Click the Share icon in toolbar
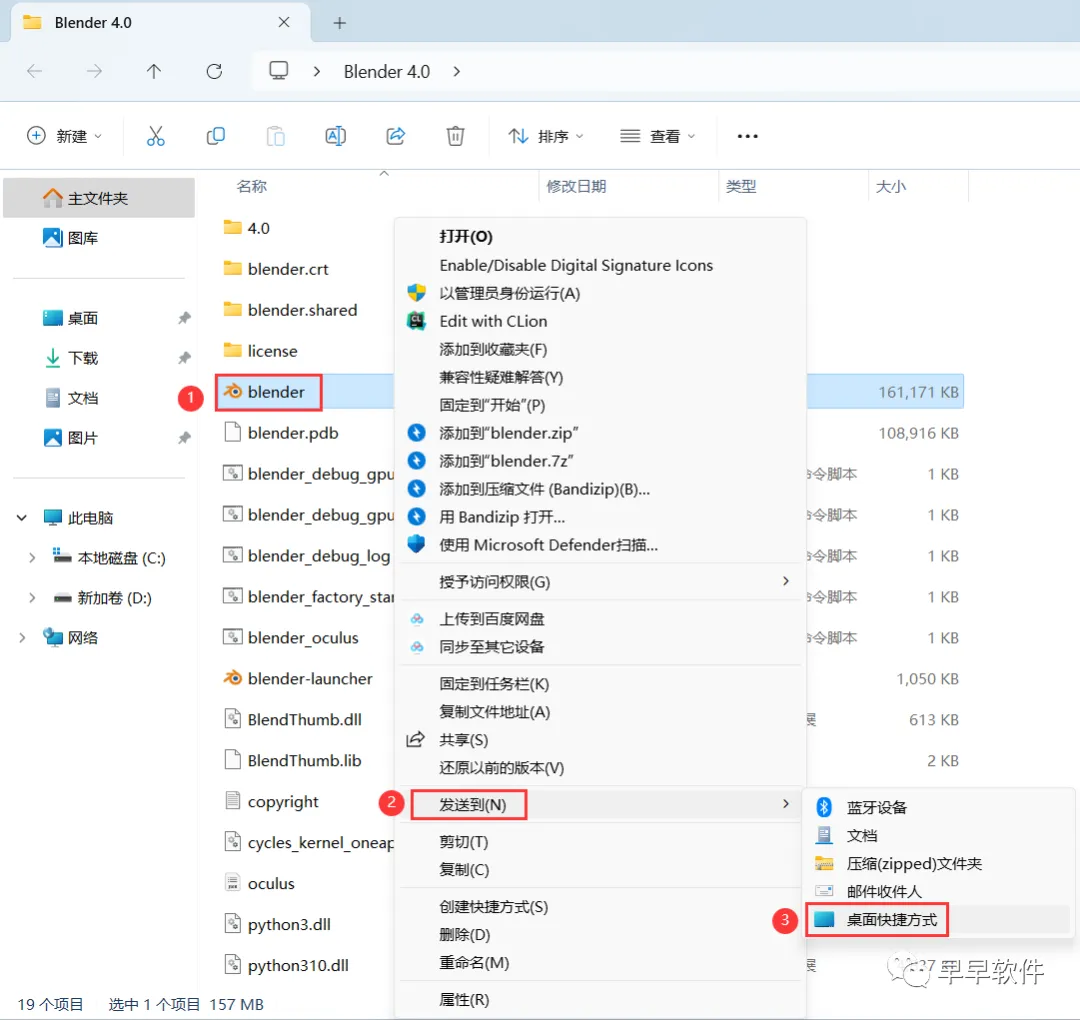The height and width of the screenshot is (1020, 1080). [395, 136]
